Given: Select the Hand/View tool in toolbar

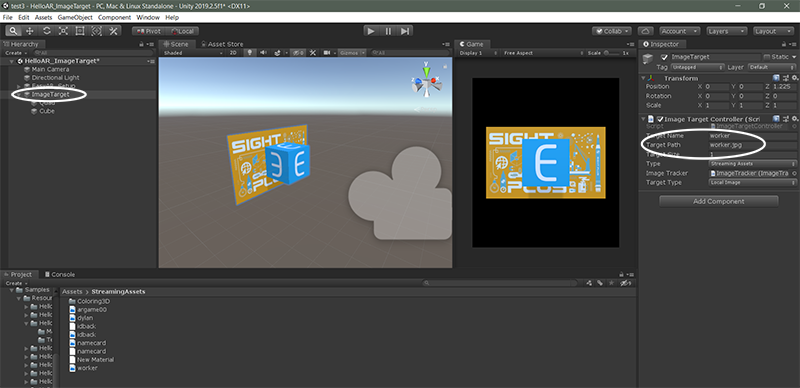Looking at the screenshot, I should pos(14,31).
